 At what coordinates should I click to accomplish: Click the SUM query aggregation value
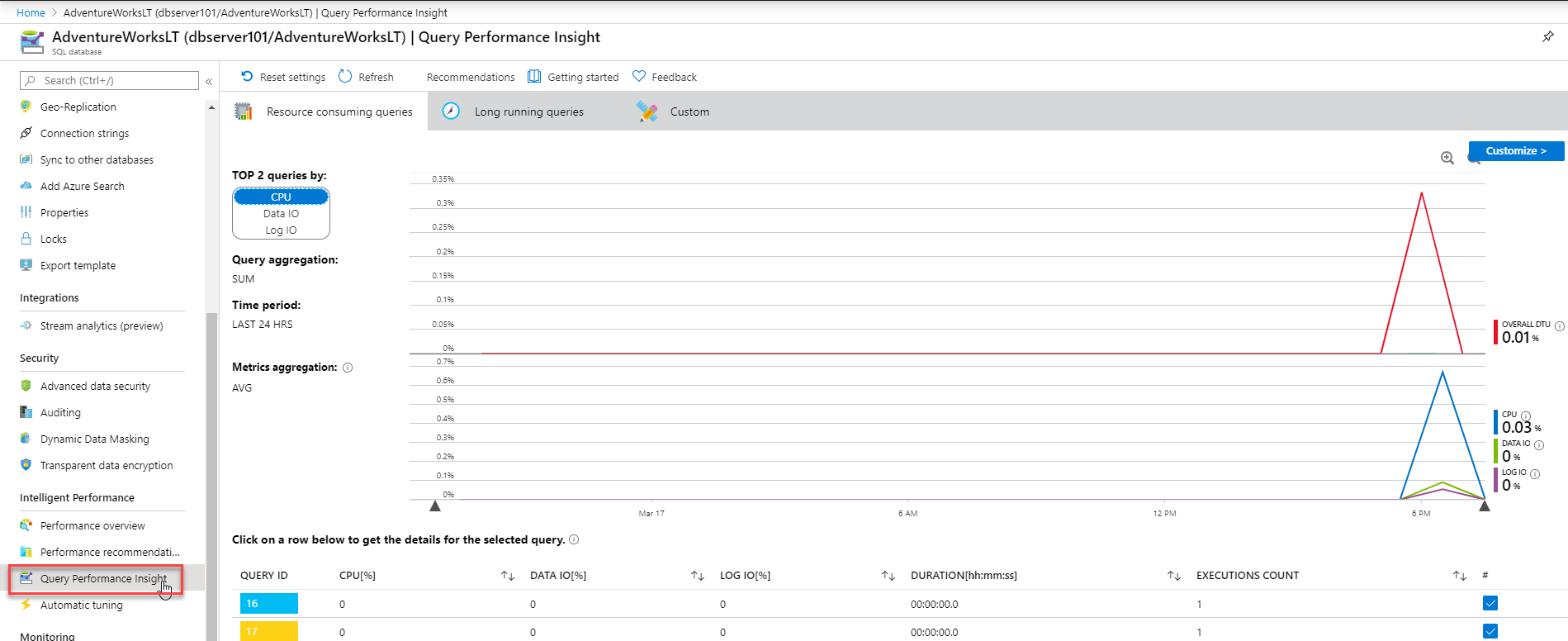coord(244,279)
